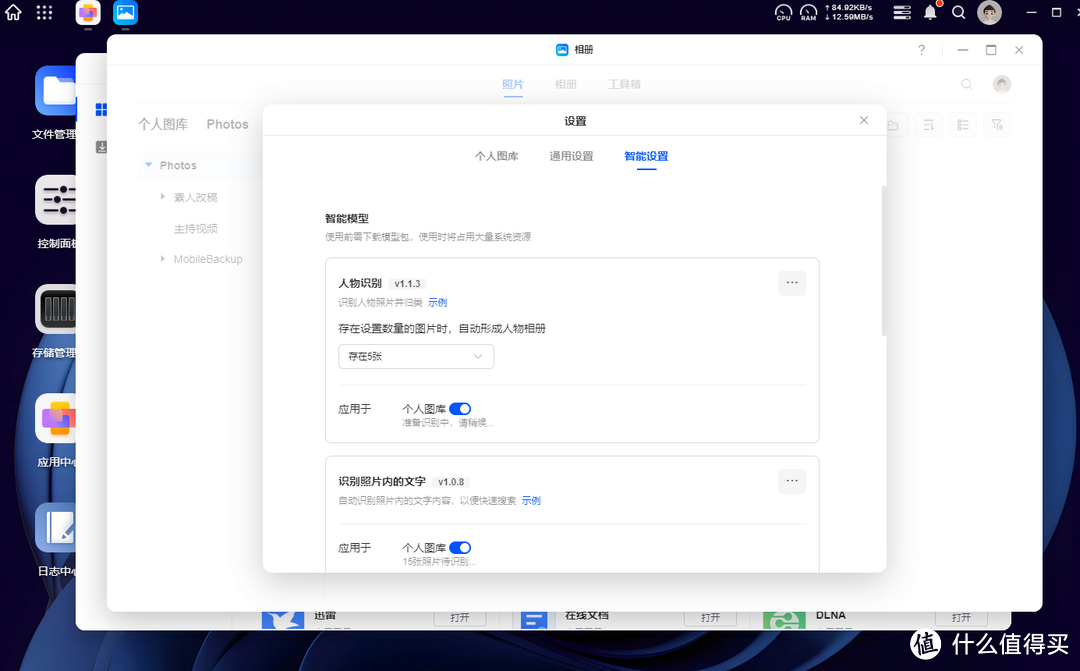
Task: Open the 存在5张 dropdown selector
Action: [x=416, y=356]
